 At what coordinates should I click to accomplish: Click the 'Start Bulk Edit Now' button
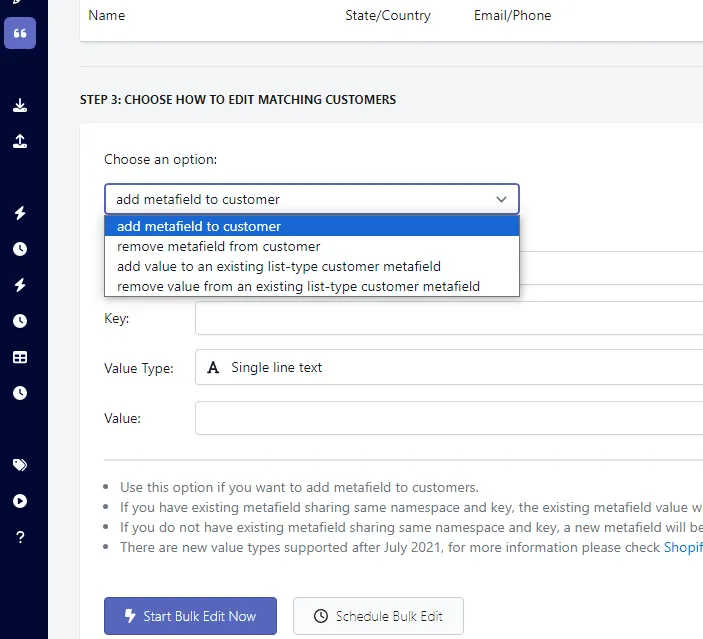[190, 616]
